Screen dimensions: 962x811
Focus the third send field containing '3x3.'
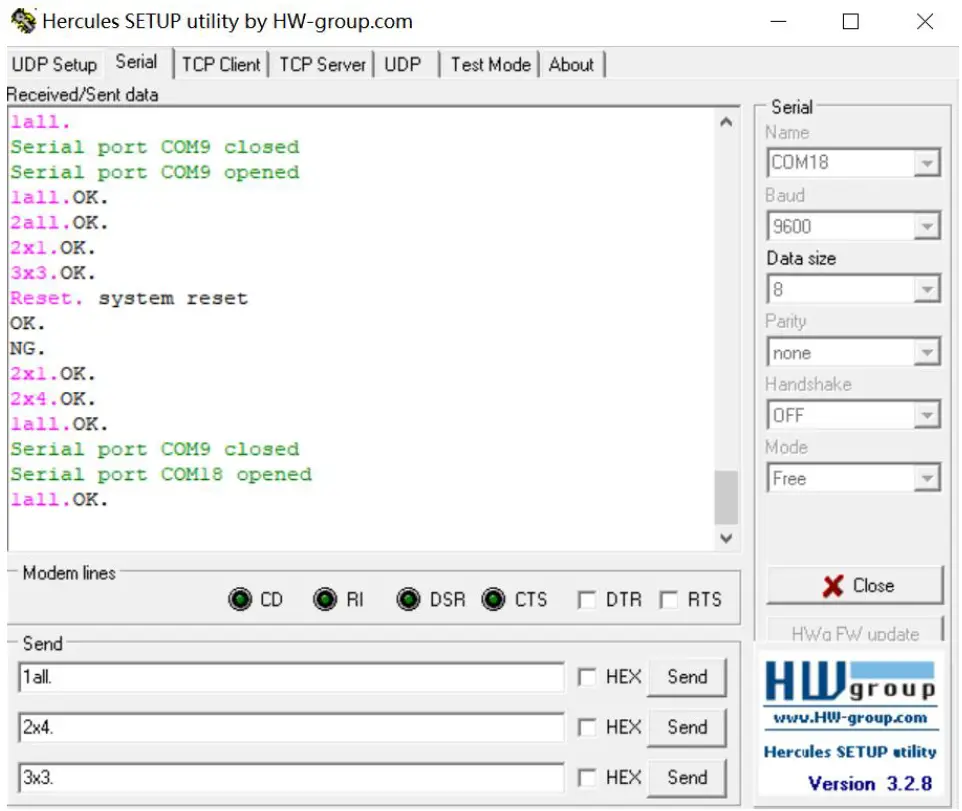(x=291, y=777)
